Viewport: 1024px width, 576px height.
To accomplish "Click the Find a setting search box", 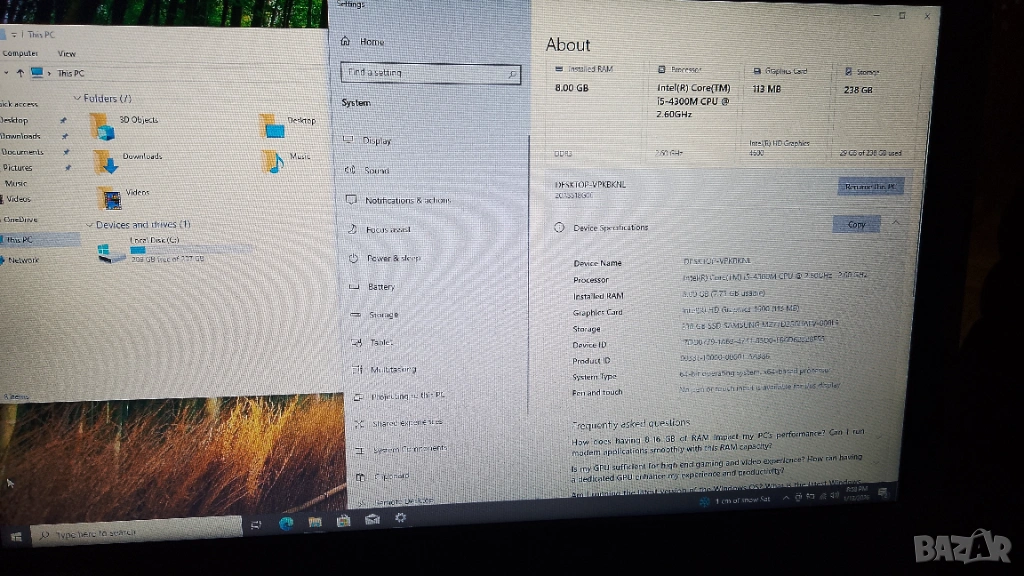I will tap(430, 73).
